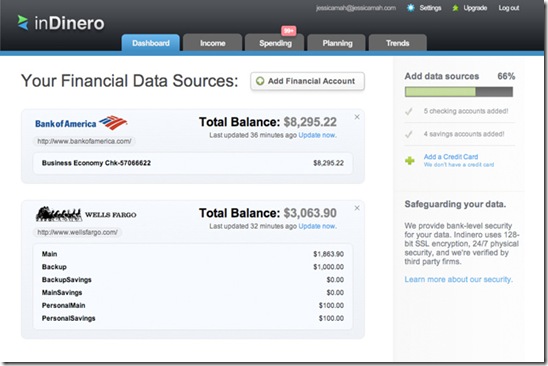Go to the Planning tab
Screen dimensions: 548x366
(337, 43)
